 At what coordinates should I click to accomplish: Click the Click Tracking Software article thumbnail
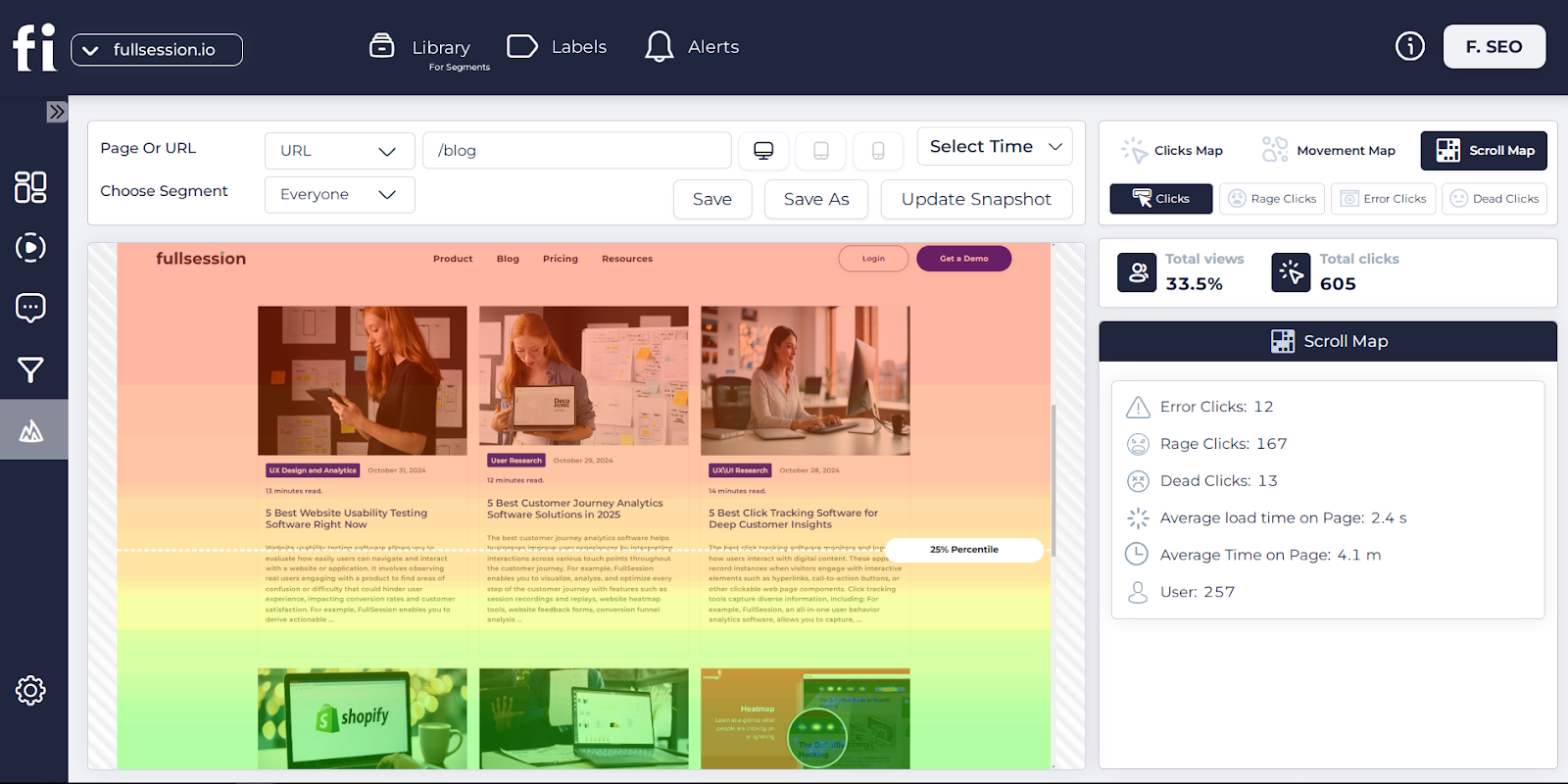[806, 380]
